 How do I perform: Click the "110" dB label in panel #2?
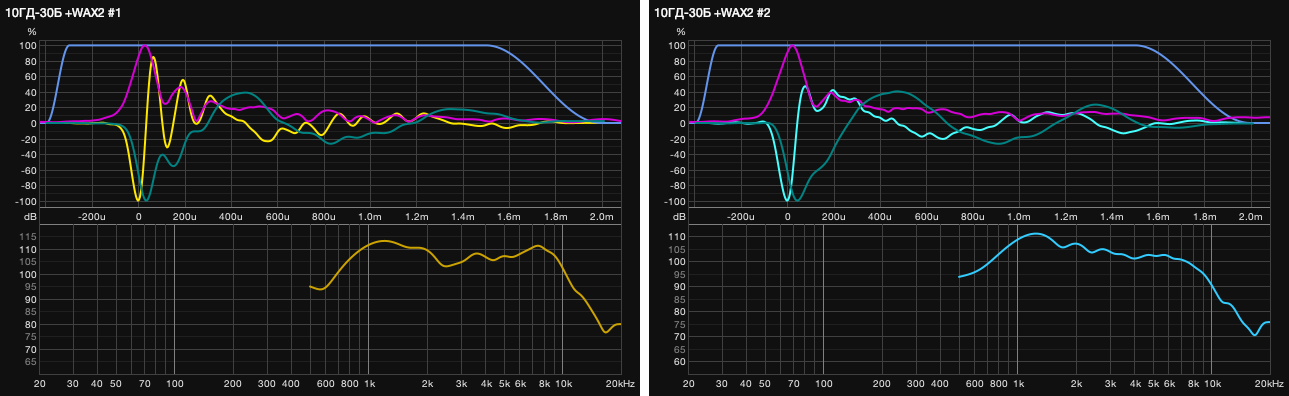tap(677, 237)
